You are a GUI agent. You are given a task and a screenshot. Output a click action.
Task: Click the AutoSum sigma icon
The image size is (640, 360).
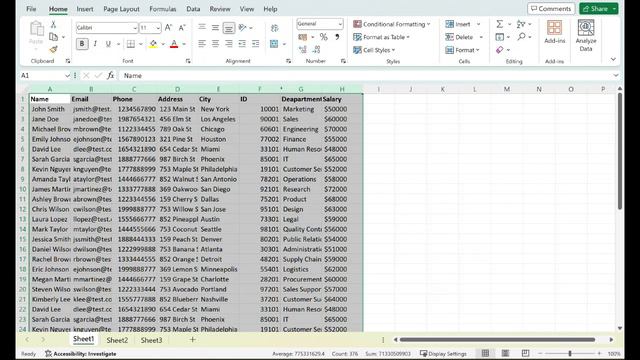tap(500, 24)
